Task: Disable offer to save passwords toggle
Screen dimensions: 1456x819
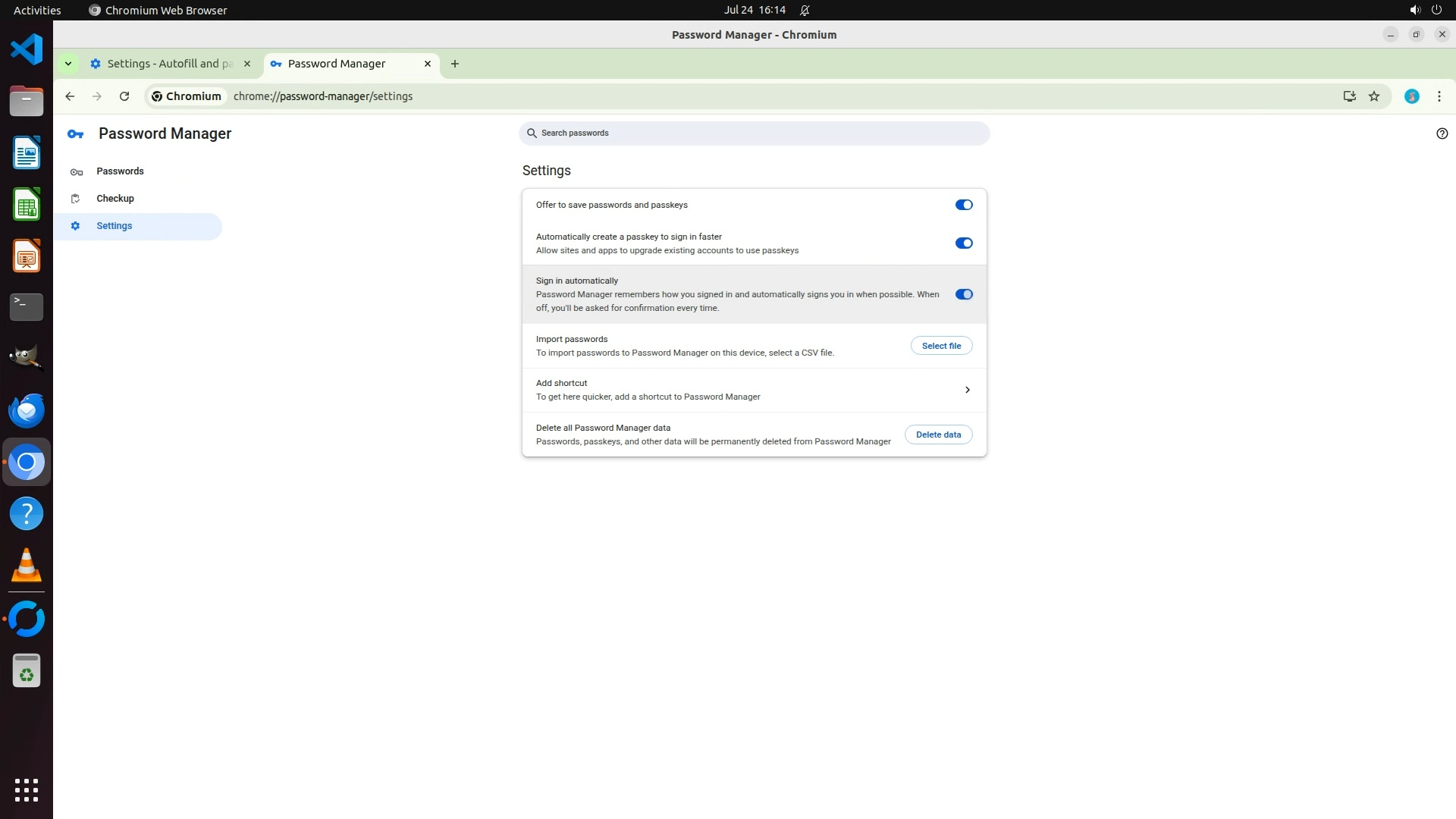Action: [963, 205]
